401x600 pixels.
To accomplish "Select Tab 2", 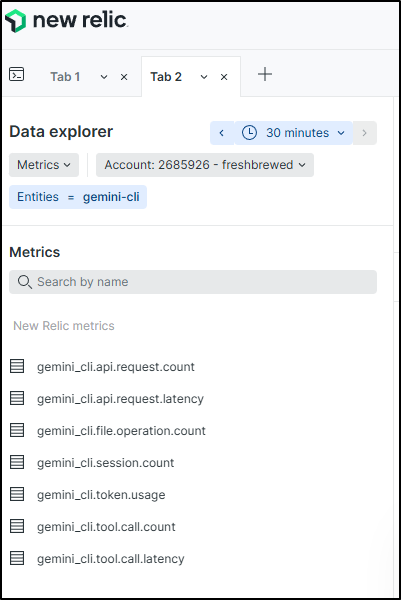I will 166,77.
